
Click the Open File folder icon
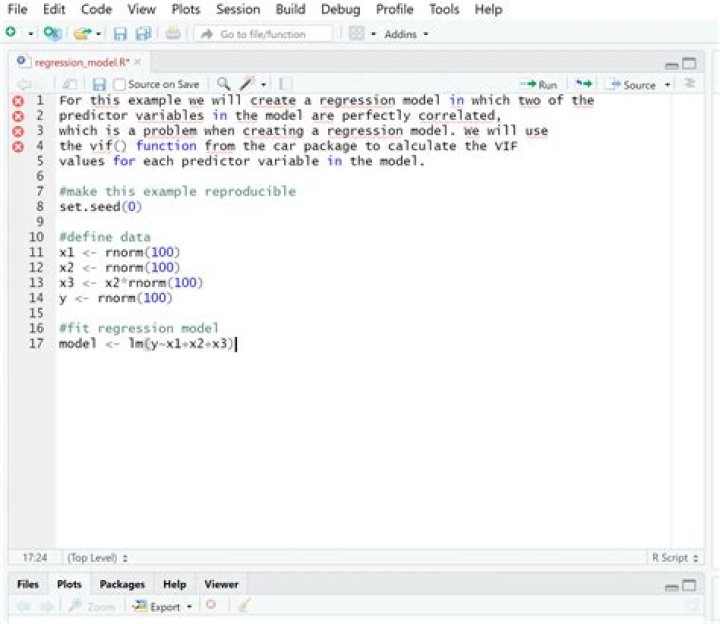coord(83,34)
